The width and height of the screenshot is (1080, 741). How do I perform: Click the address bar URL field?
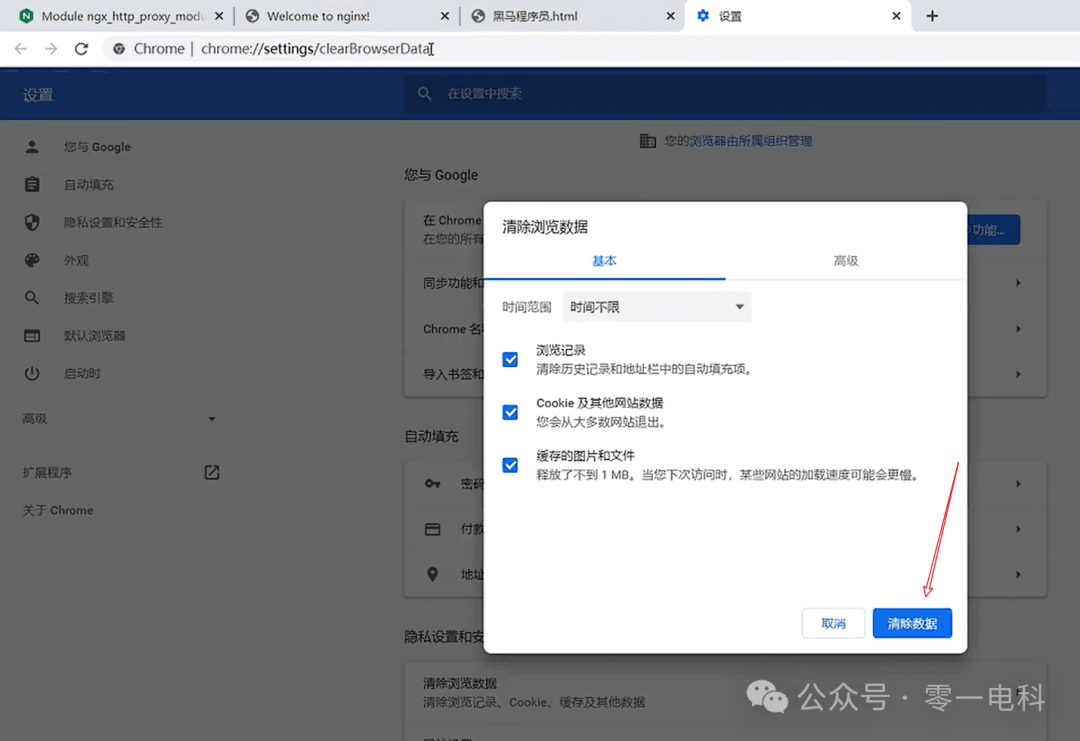pos(318,49)
